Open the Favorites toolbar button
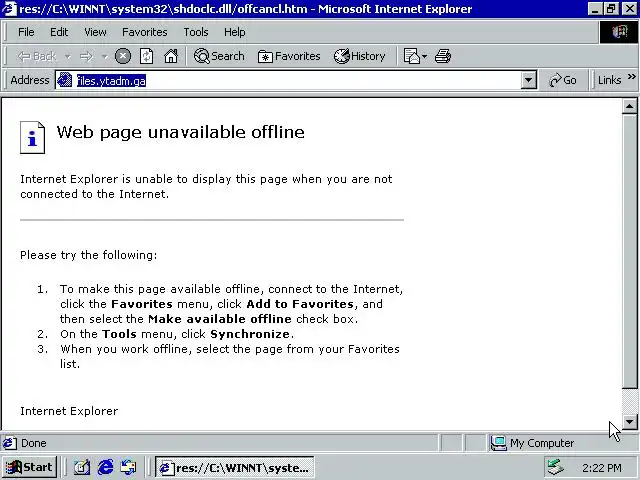Screen dimensions: 640x480 [x=289, y=56]
